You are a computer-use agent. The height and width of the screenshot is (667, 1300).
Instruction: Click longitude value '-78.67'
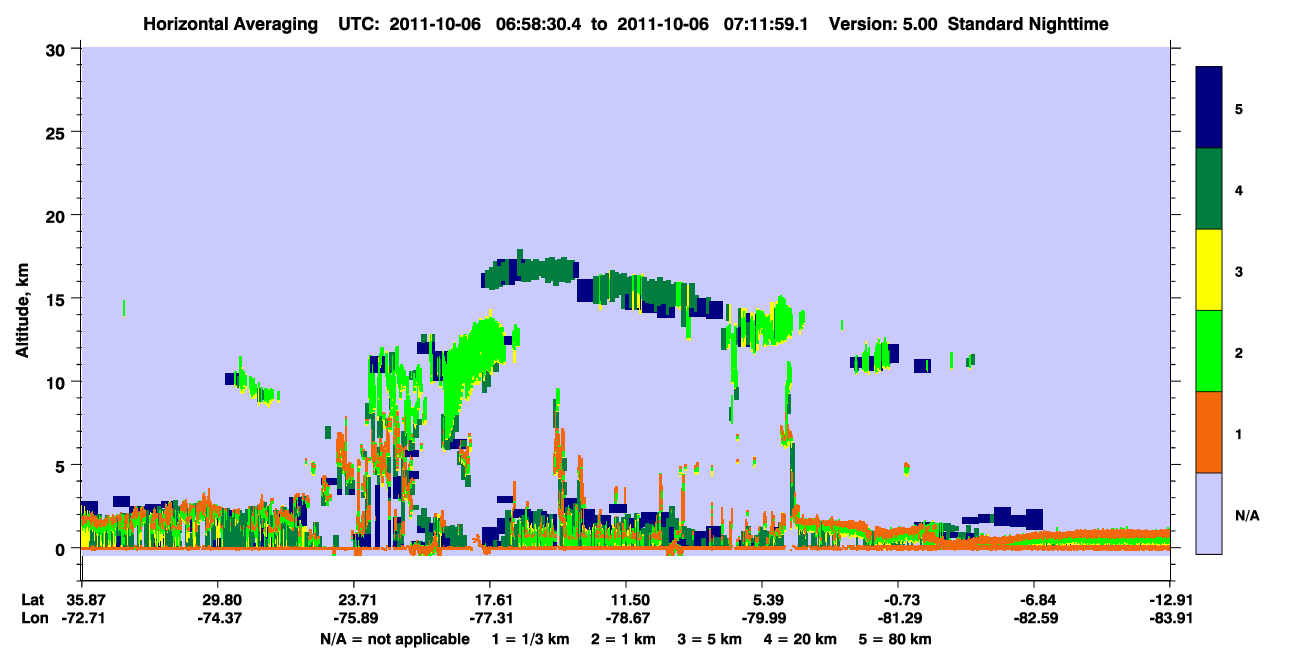point(626,618)
